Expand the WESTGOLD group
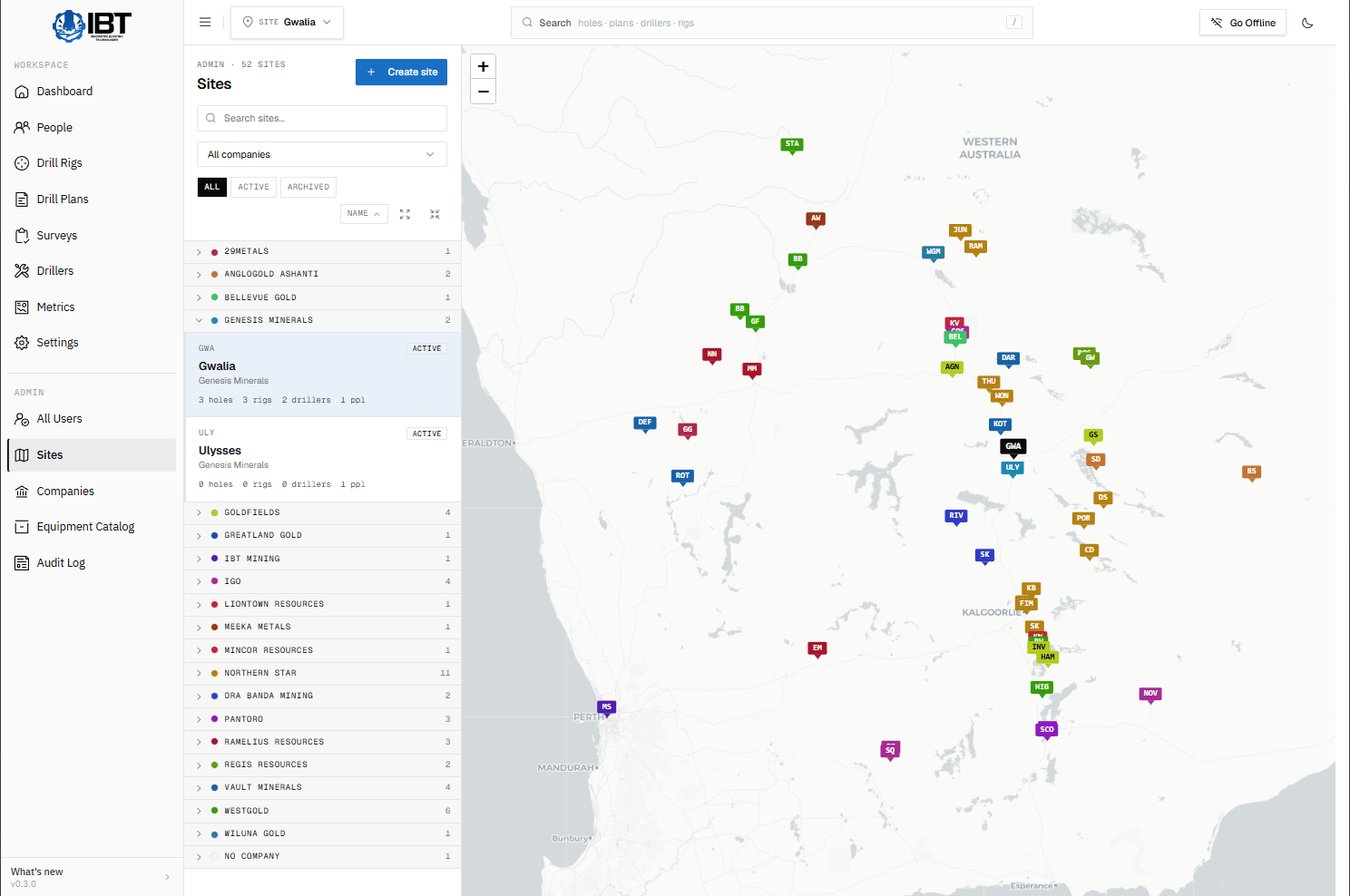Screen dimensions: 1350x896 pos(322,811)
